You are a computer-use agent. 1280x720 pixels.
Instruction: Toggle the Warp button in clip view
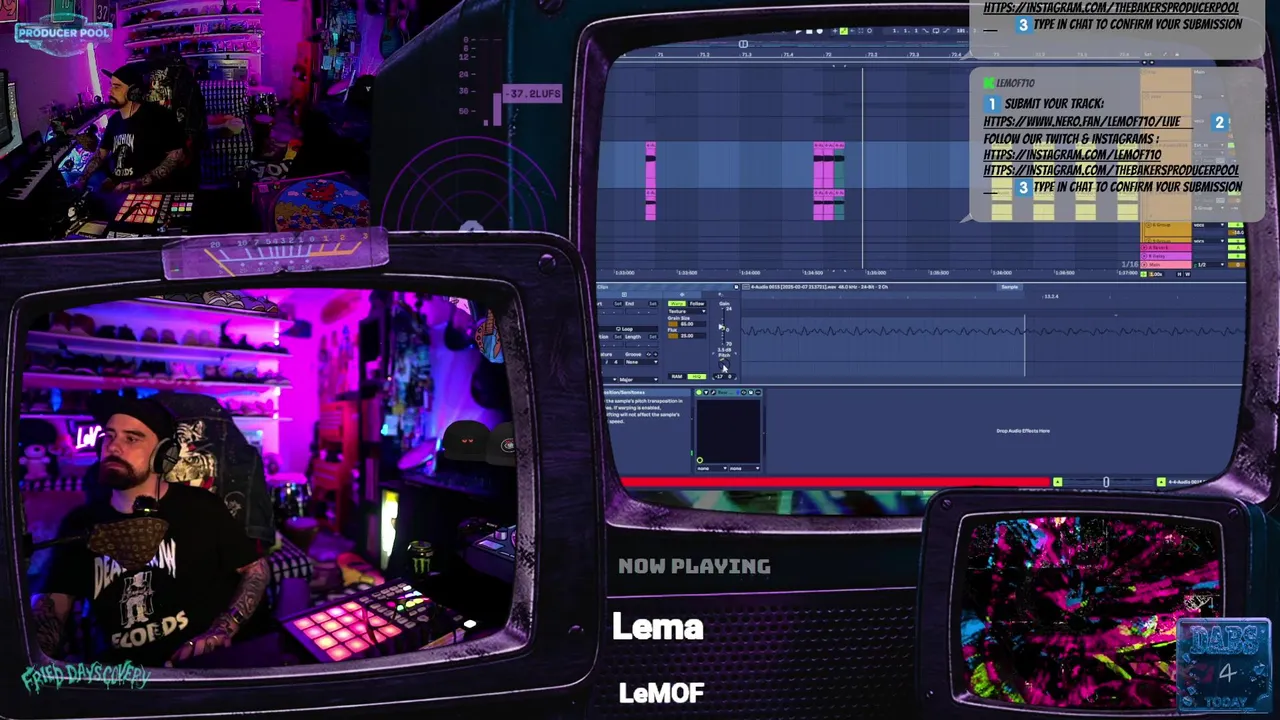pyautogui.click(x=677, y=304)
